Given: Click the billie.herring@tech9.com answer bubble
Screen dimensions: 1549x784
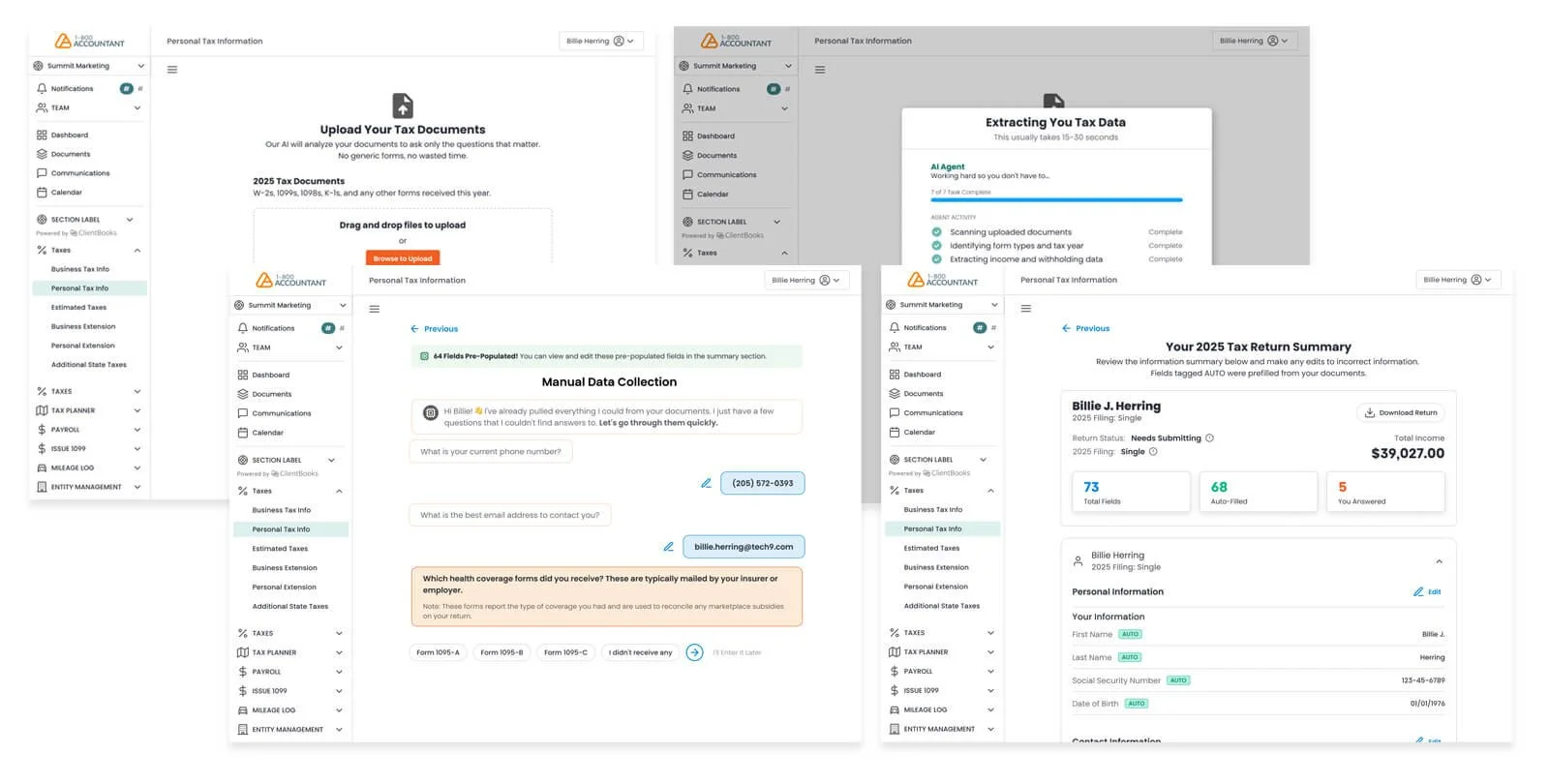Looking at the screenshot, I should 744,547.
